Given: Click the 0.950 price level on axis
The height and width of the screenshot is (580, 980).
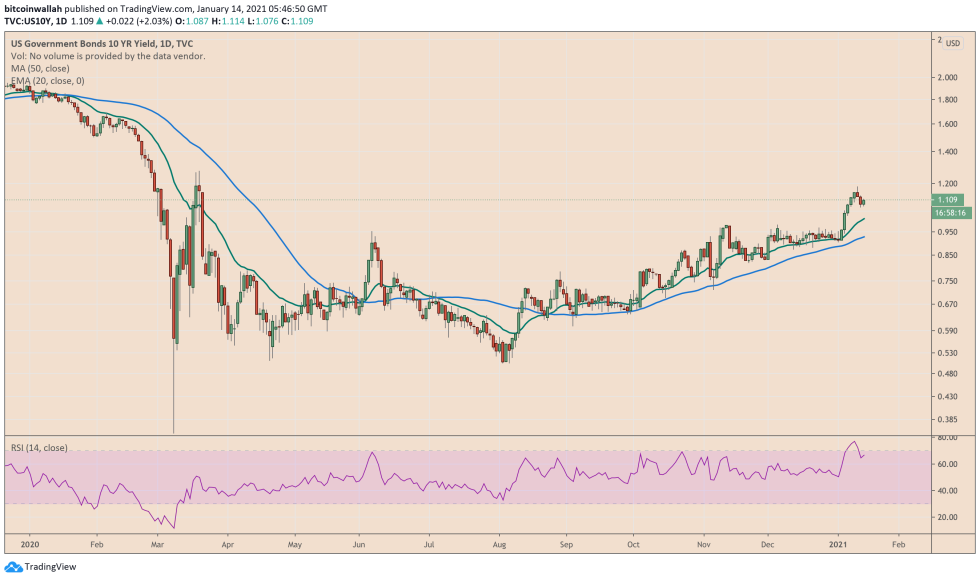Looking at the screenshot, I should (x=946, y=232).
